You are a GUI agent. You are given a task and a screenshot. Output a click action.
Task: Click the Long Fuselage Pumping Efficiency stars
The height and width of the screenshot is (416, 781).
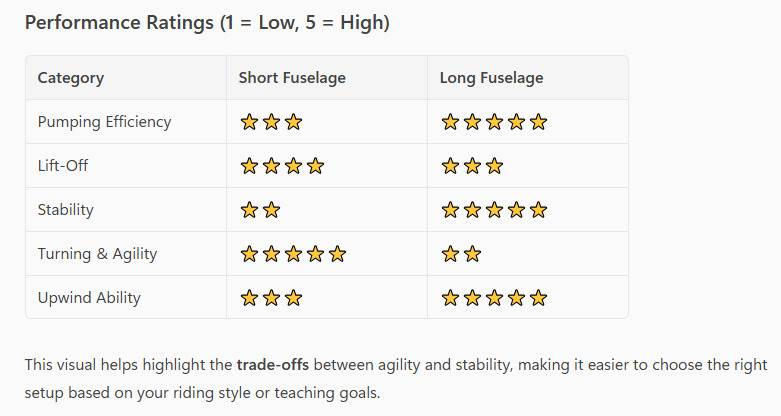[x=494, y=122]
